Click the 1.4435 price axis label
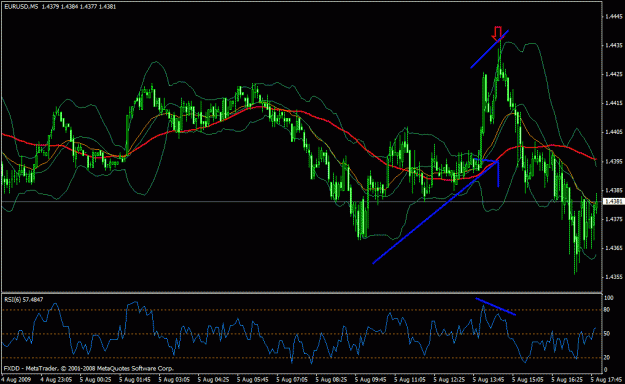 [613, 45]
